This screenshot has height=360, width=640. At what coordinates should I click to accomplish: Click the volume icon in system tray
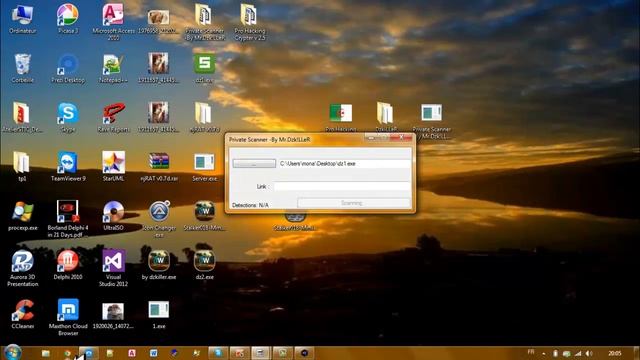(x=589, y=353)
